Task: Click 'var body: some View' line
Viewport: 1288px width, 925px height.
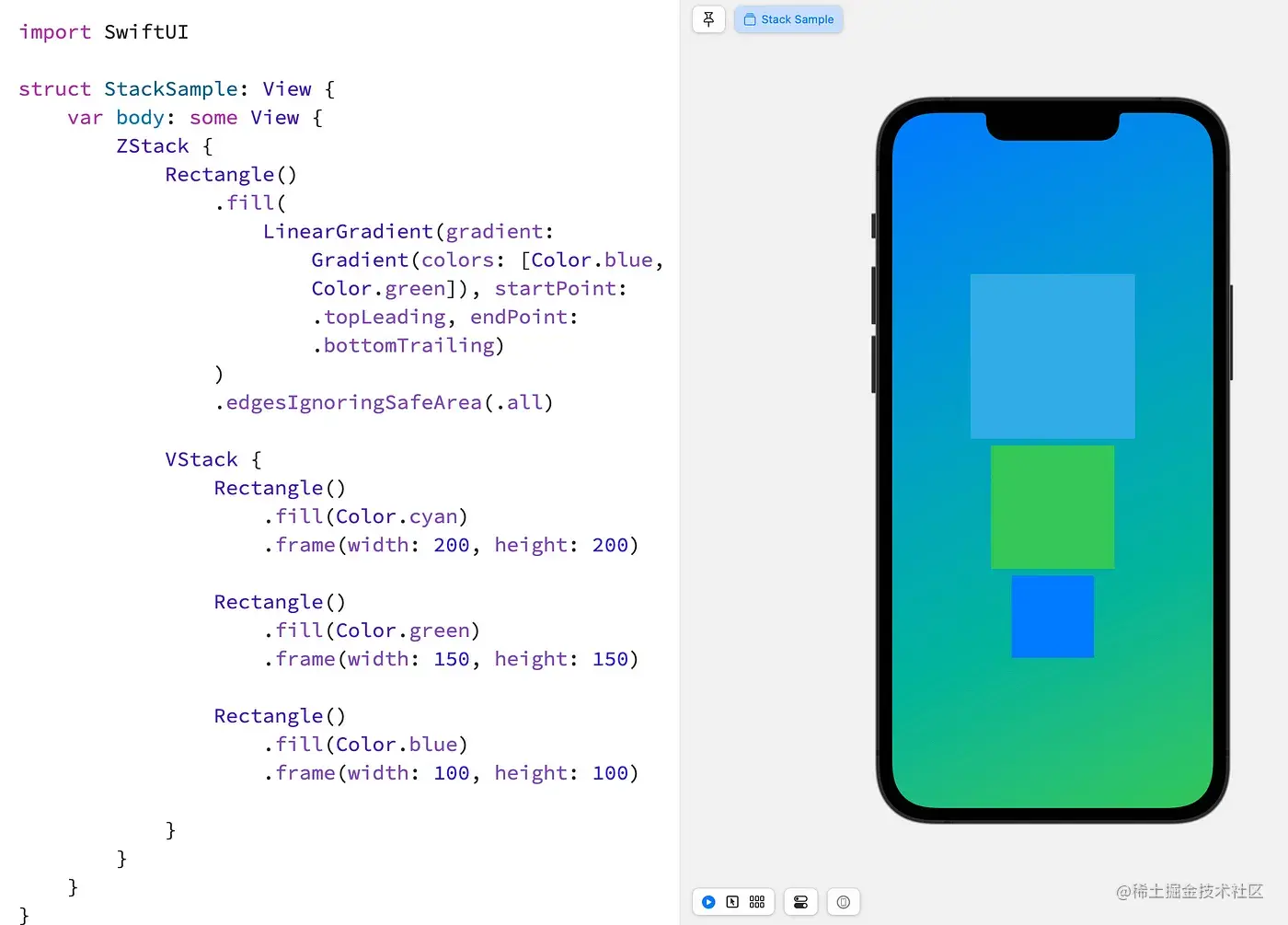Action: pyautogui.click(x=195, y=118)
